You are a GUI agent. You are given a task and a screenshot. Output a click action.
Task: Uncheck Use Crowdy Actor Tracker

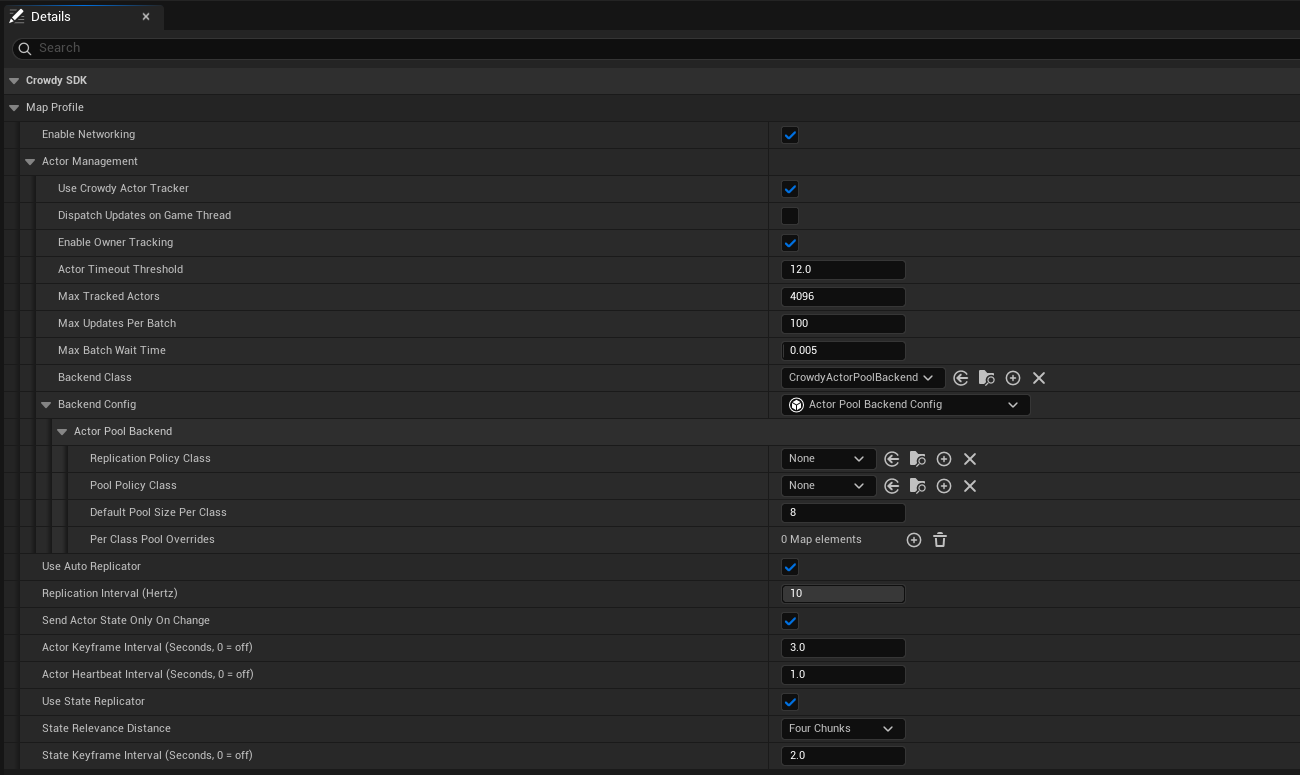tap(790, 189)
